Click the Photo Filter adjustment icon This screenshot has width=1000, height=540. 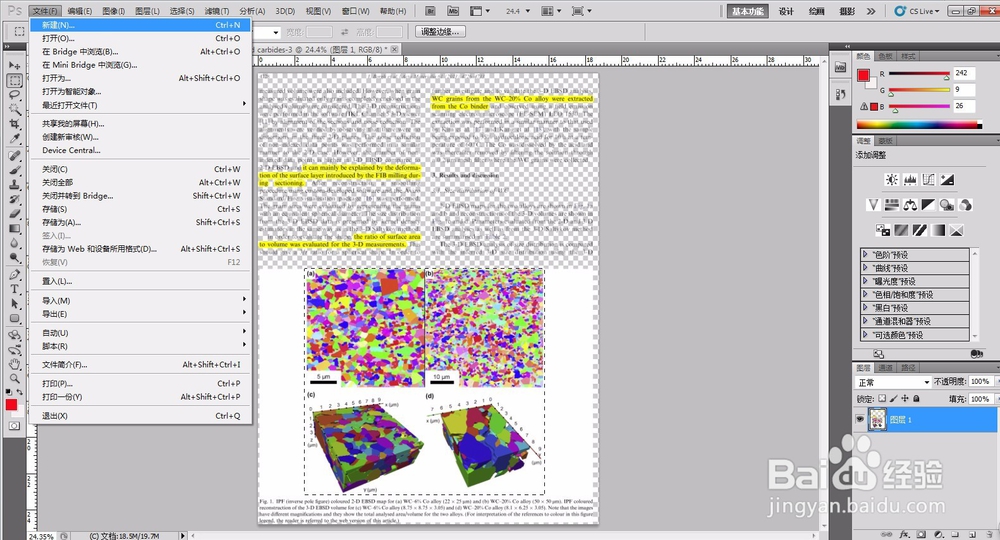[x=947, y=205]
